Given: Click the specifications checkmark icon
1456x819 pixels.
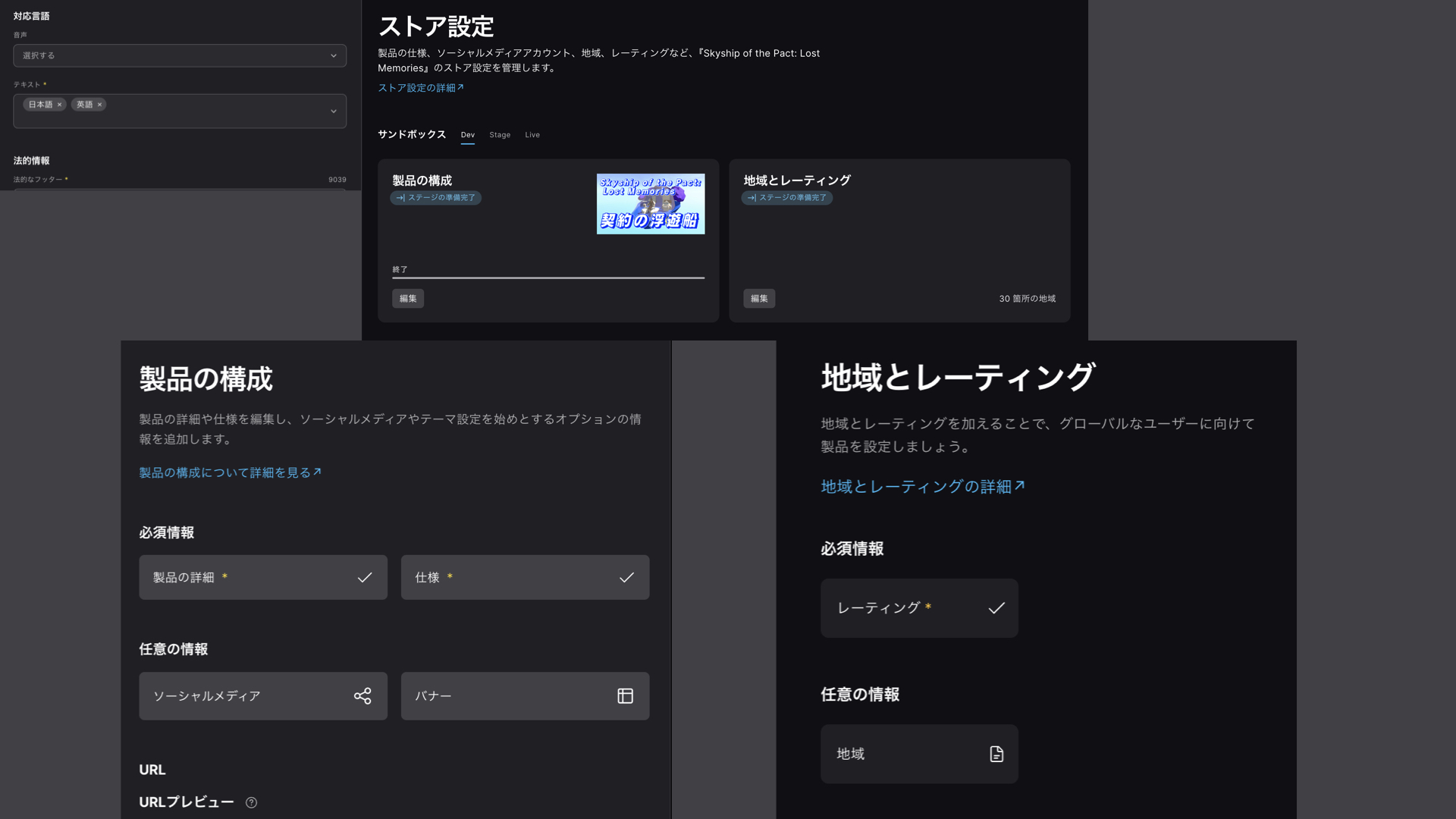Looking at the screenshot, I should tap(626, 578).
